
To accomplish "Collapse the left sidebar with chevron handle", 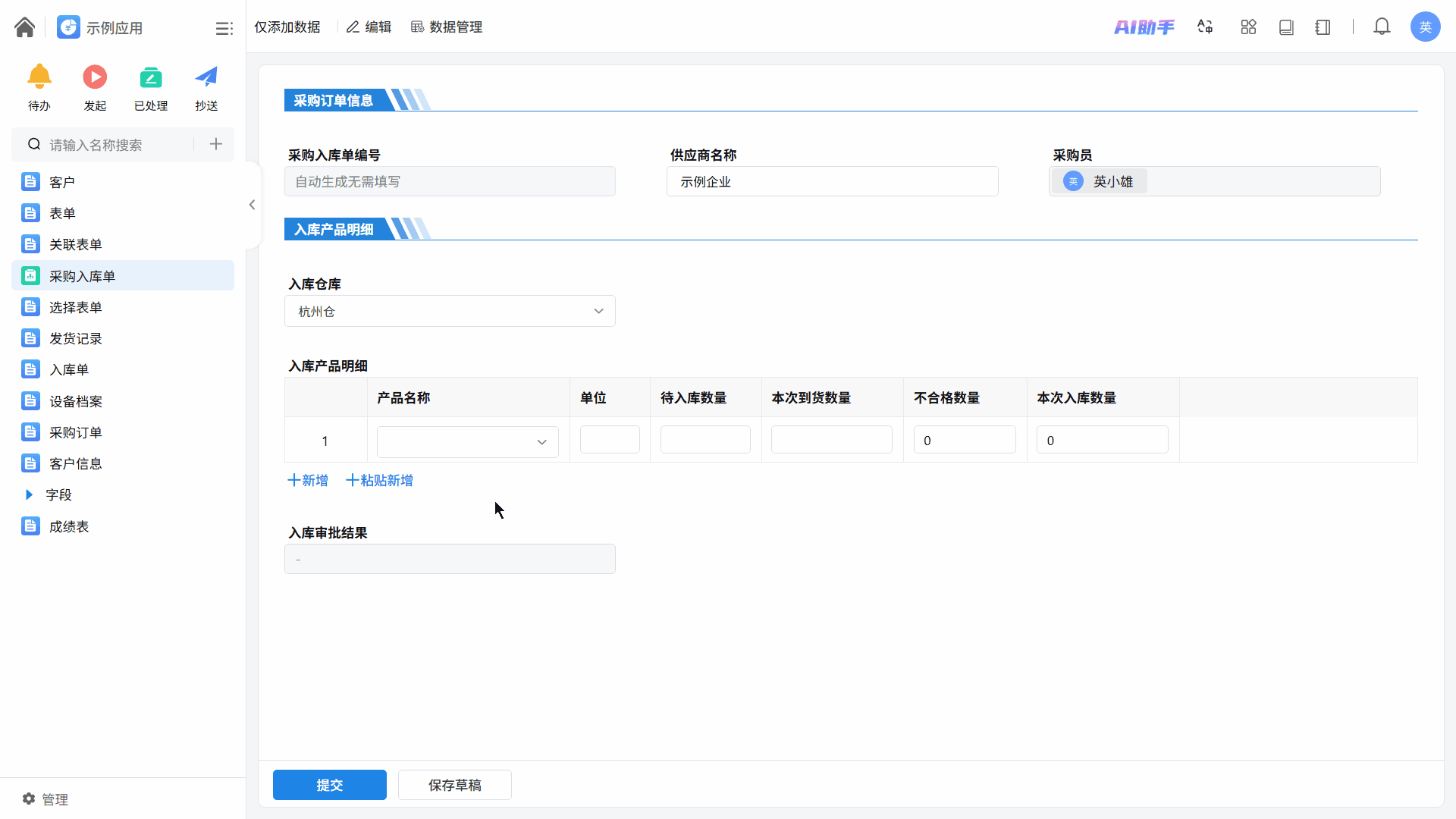I will [x=252, y=205].
